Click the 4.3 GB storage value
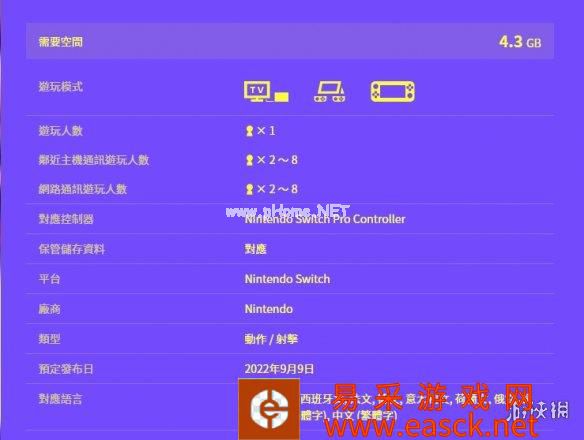This screenshot has width=584, height=440. (520, 41)
